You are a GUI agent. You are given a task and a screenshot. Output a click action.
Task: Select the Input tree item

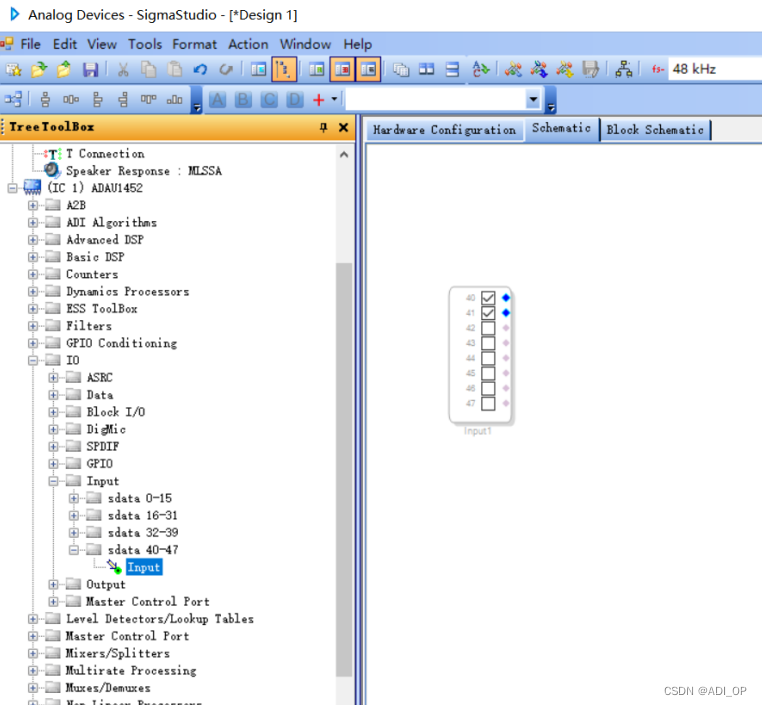pyautogui.click(x=144, y=567)
